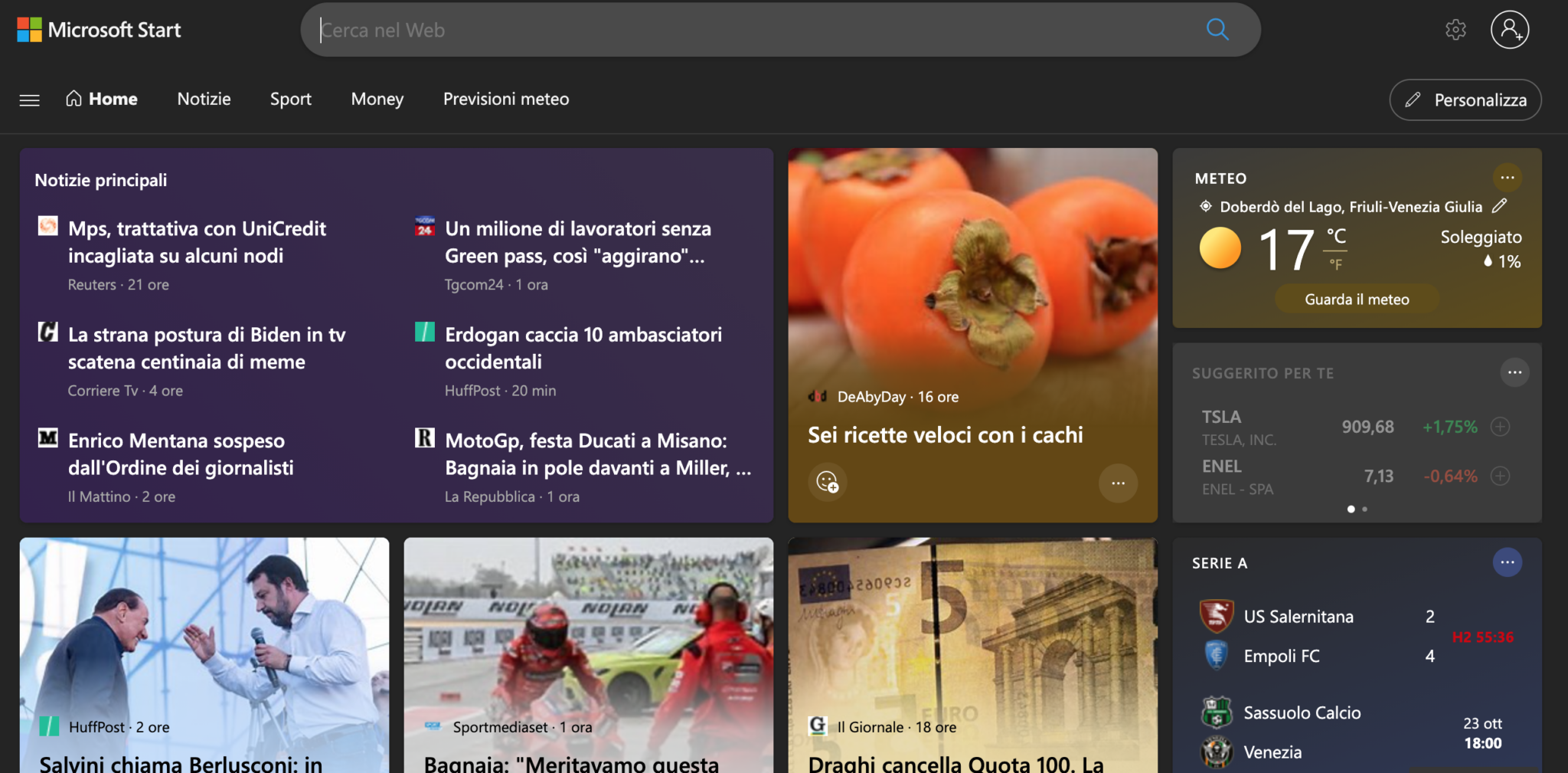1568x773 pixels.
Task: Go to the Home tab
Action: coord(102,99)
